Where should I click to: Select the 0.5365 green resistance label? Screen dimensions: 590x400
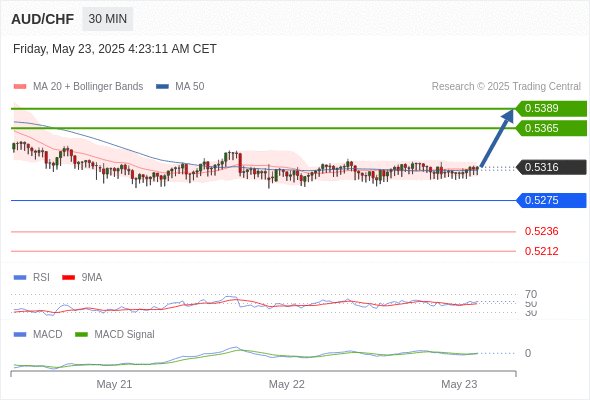(551, 128)
